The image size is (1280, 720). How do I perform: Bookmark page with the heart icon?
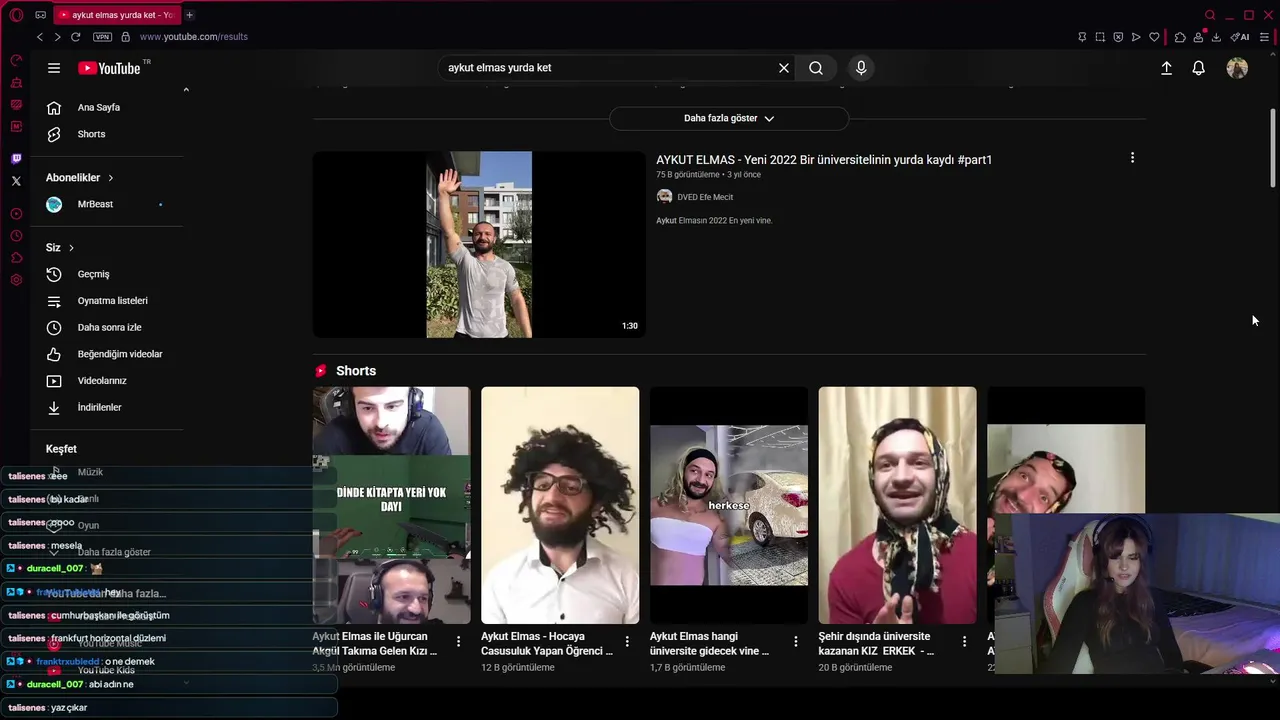pyautogui.click(x=1154, y=37)
